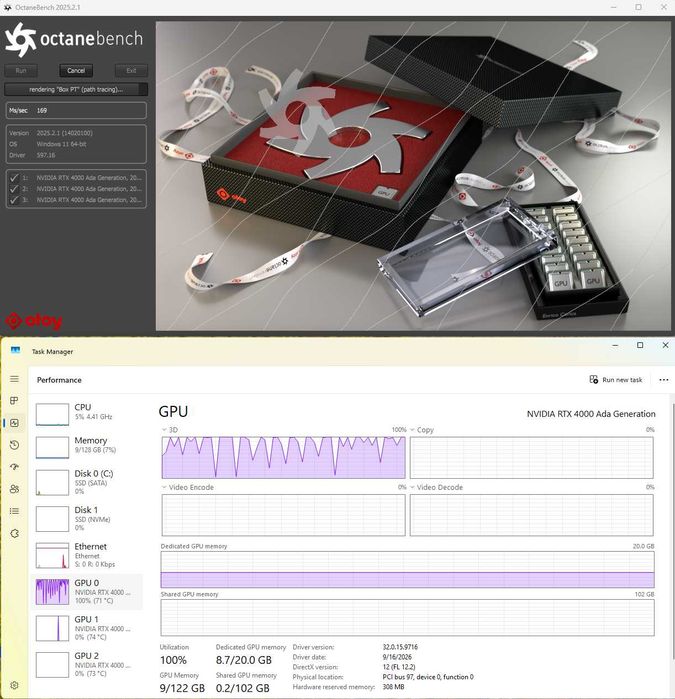675x699 pixels.
Task: Click the rendering Box PT progress bar
Action: [x=76, y=90]
